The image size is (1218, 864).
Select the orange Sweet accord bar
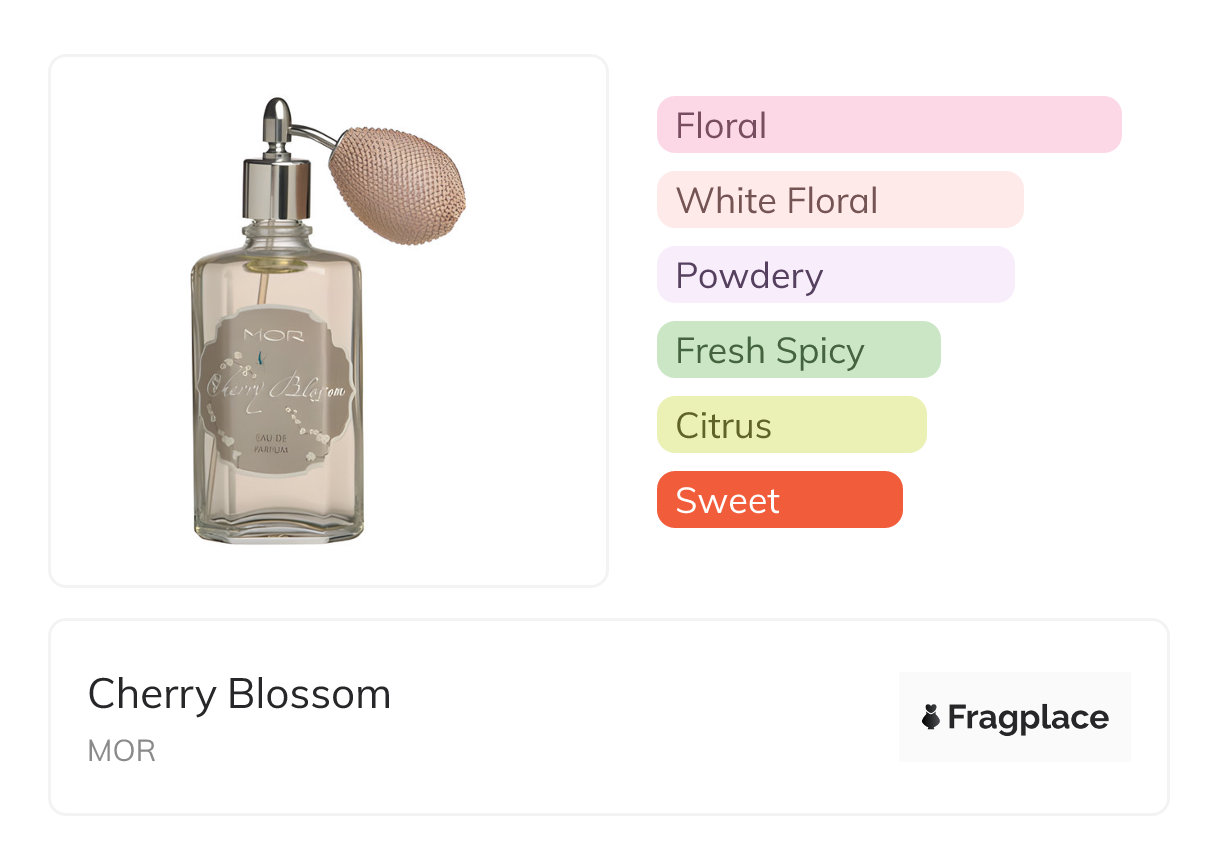pos(779,500)
